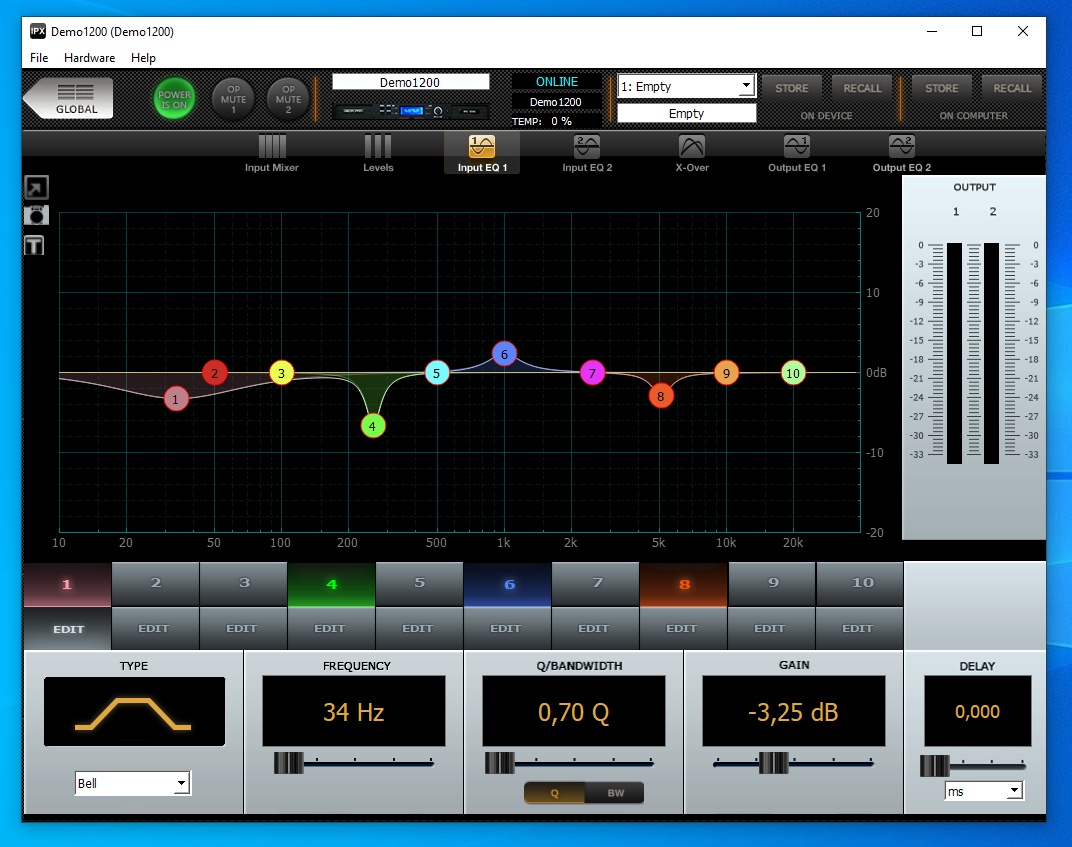This screenshot has width=1072, height=847.
Task: Open the preset dropdown showing 1: Empty
Action: pyautogui.click(x=686, y=87)
